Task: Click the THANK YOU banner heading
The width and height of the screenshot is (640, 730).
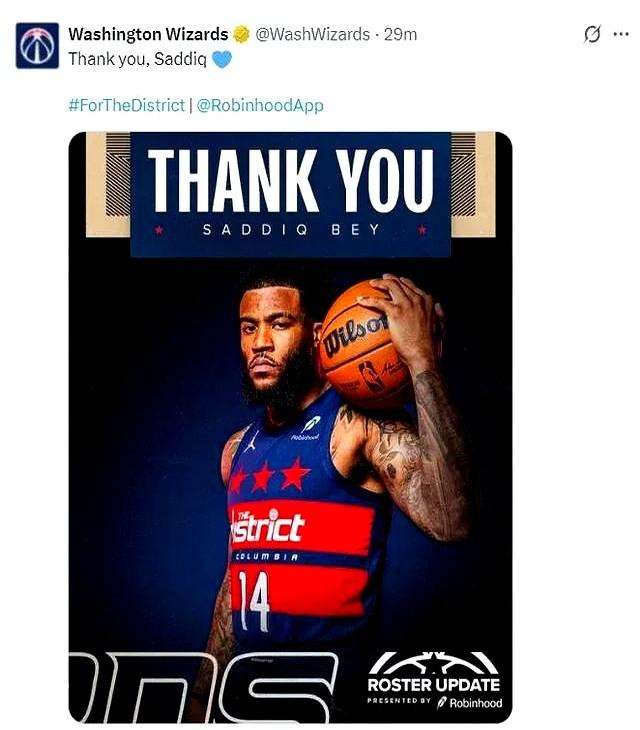Action: [x=290, y=181]
